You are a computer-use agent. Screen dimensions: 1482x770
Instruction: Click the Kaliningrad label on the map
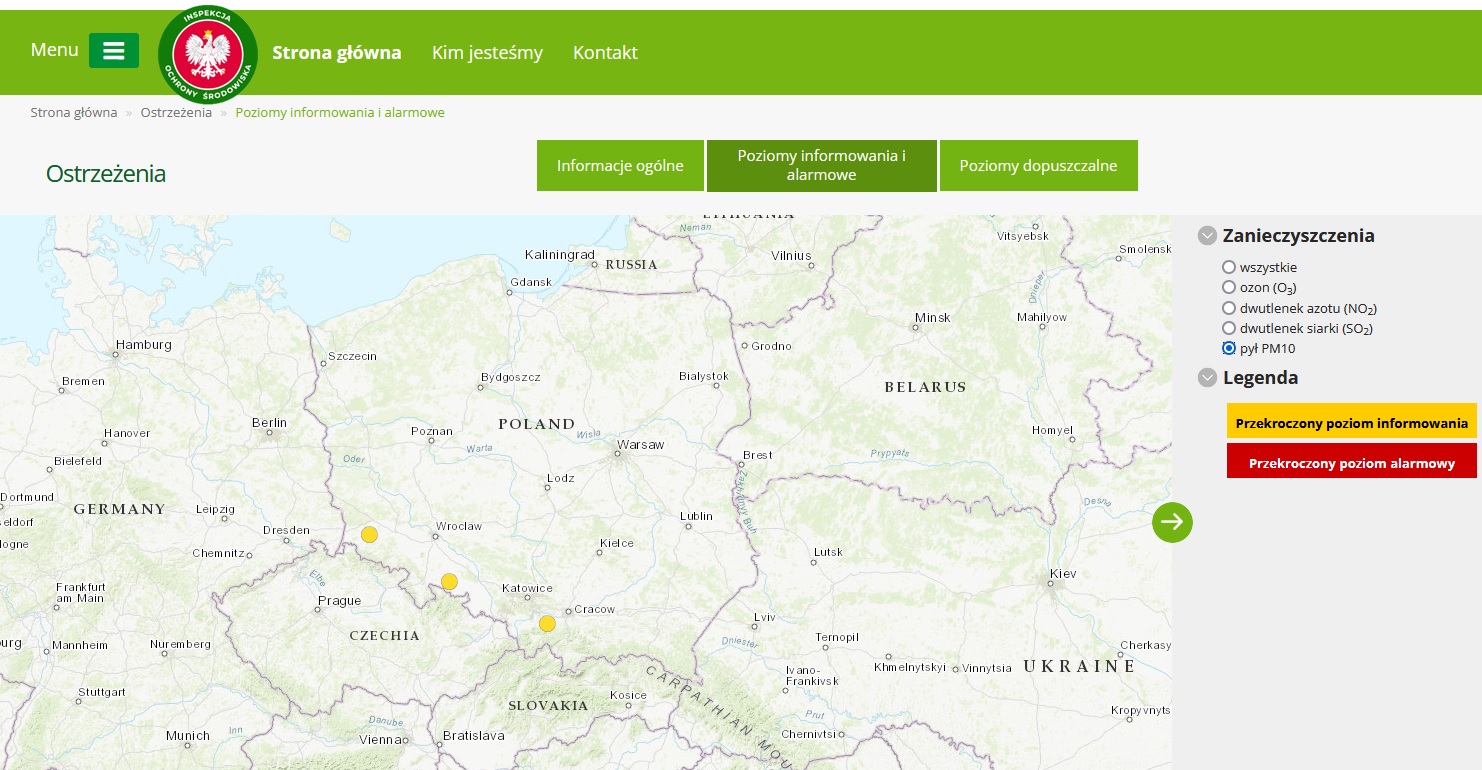coord(560,255)
